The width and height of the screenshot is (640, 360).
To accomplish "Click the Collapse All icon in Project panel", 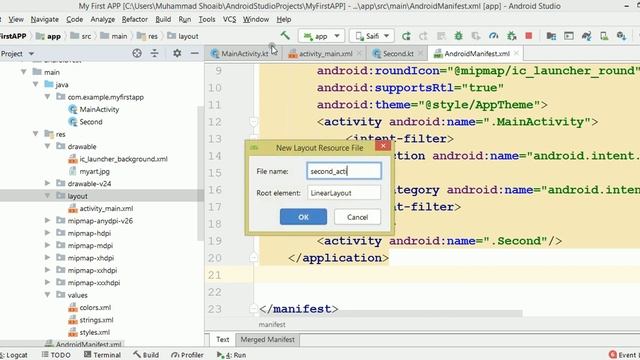I will pyautogui.click(x=154, y=53).
